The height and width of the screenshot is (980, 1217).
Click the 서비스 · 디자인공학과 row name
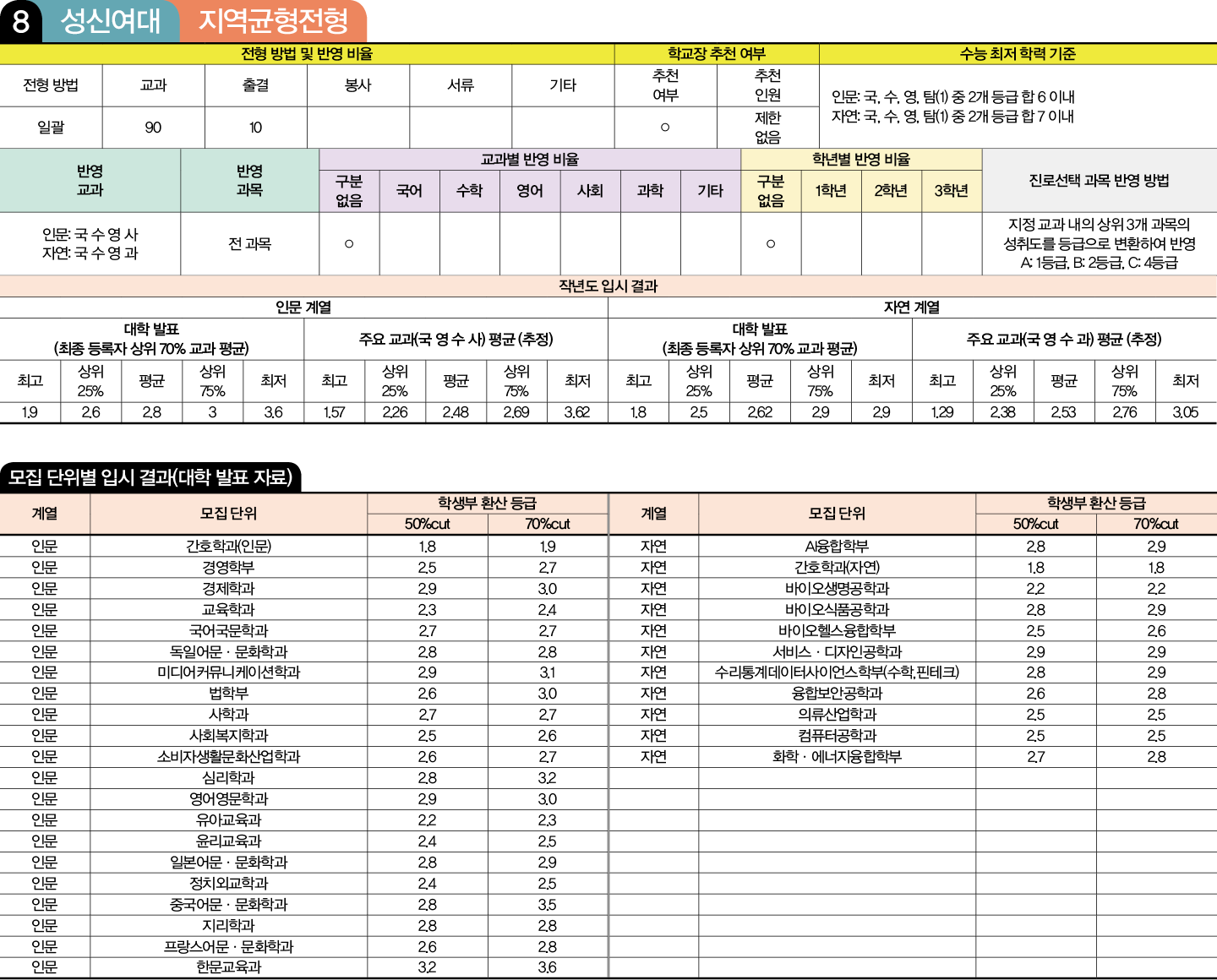837,652
